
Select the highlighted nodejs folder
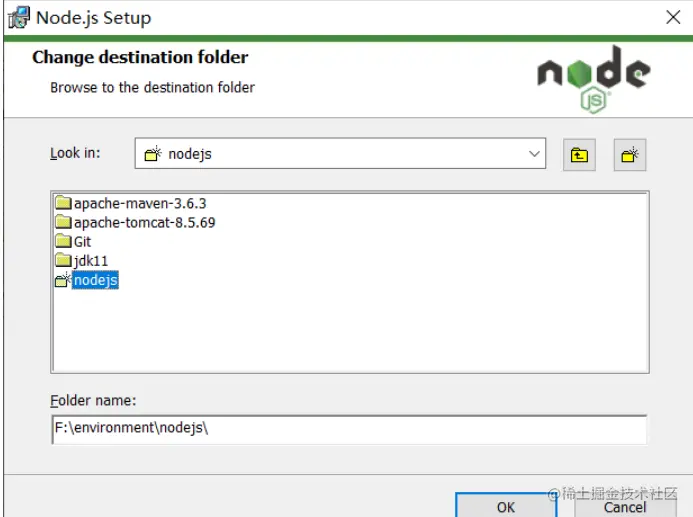point(95,280)
